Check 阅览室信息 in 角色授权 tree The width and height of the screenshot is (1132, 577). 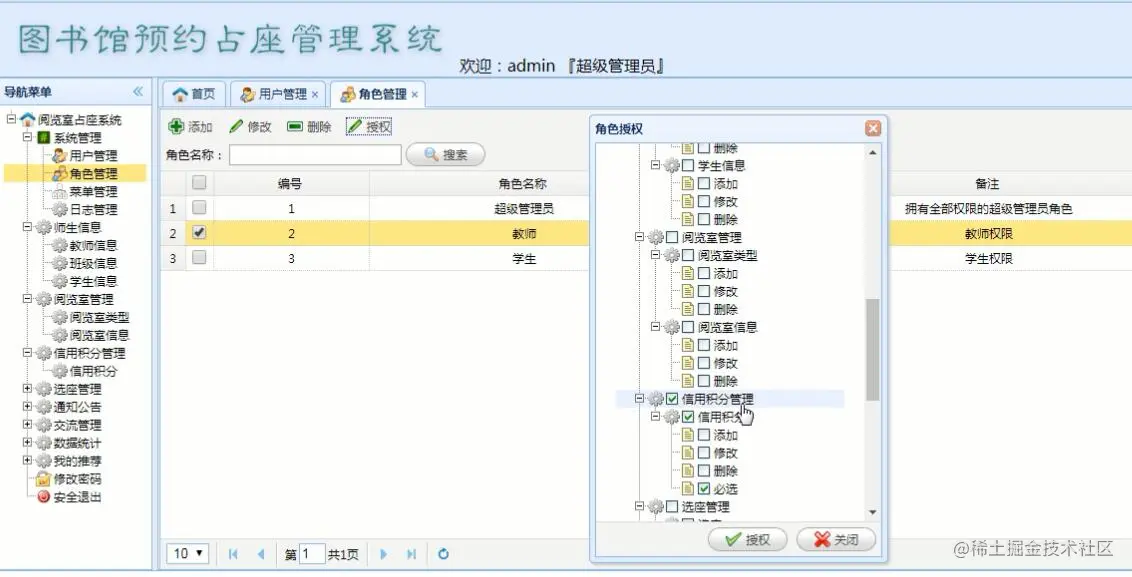pos(688,327)
